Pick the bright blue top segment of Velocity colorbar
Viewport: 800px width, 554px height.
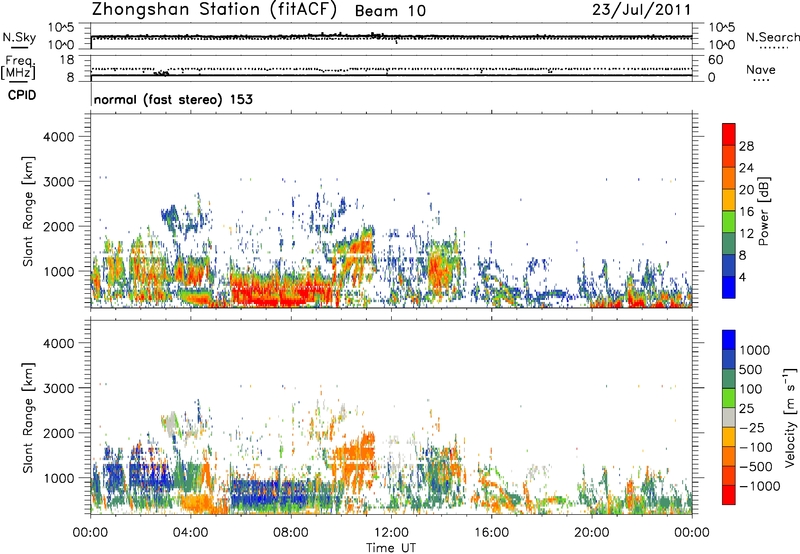click(x=729, y=340)
